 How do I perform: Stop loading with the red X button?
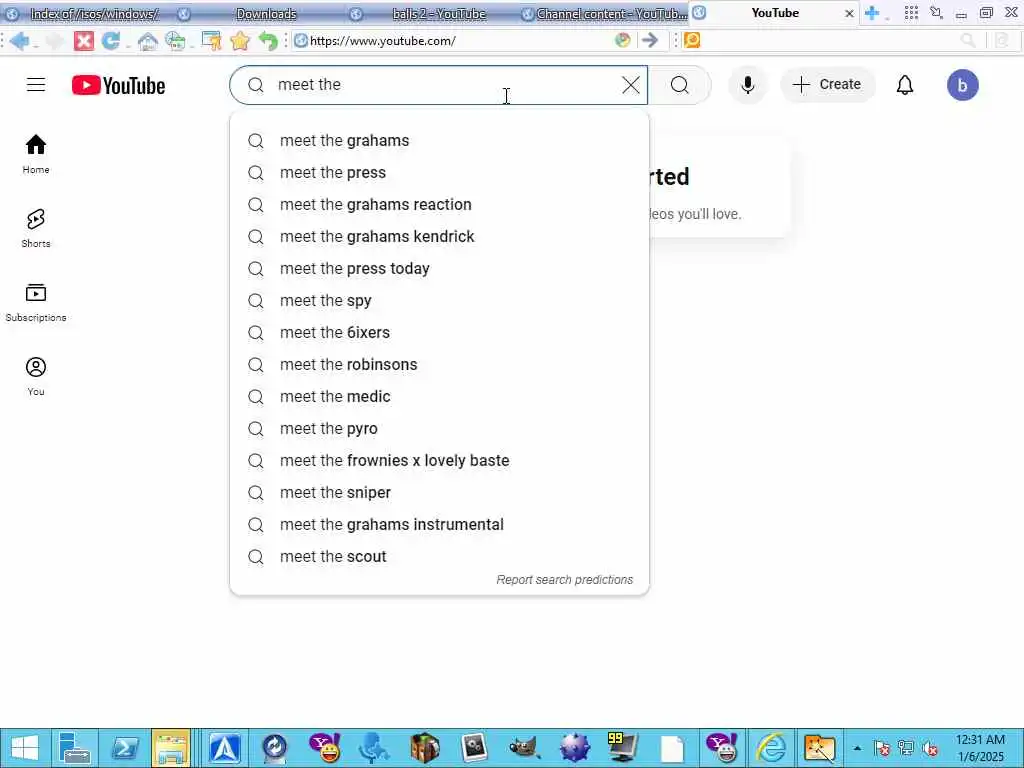84,41
